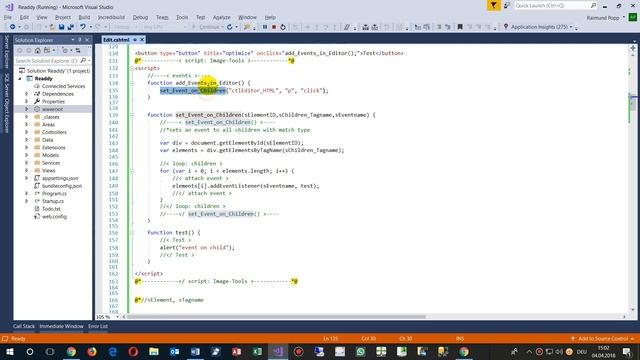Close the Solution Explorer panel
This screenshot has height=360, width=640.
click(x=87, y=40)
